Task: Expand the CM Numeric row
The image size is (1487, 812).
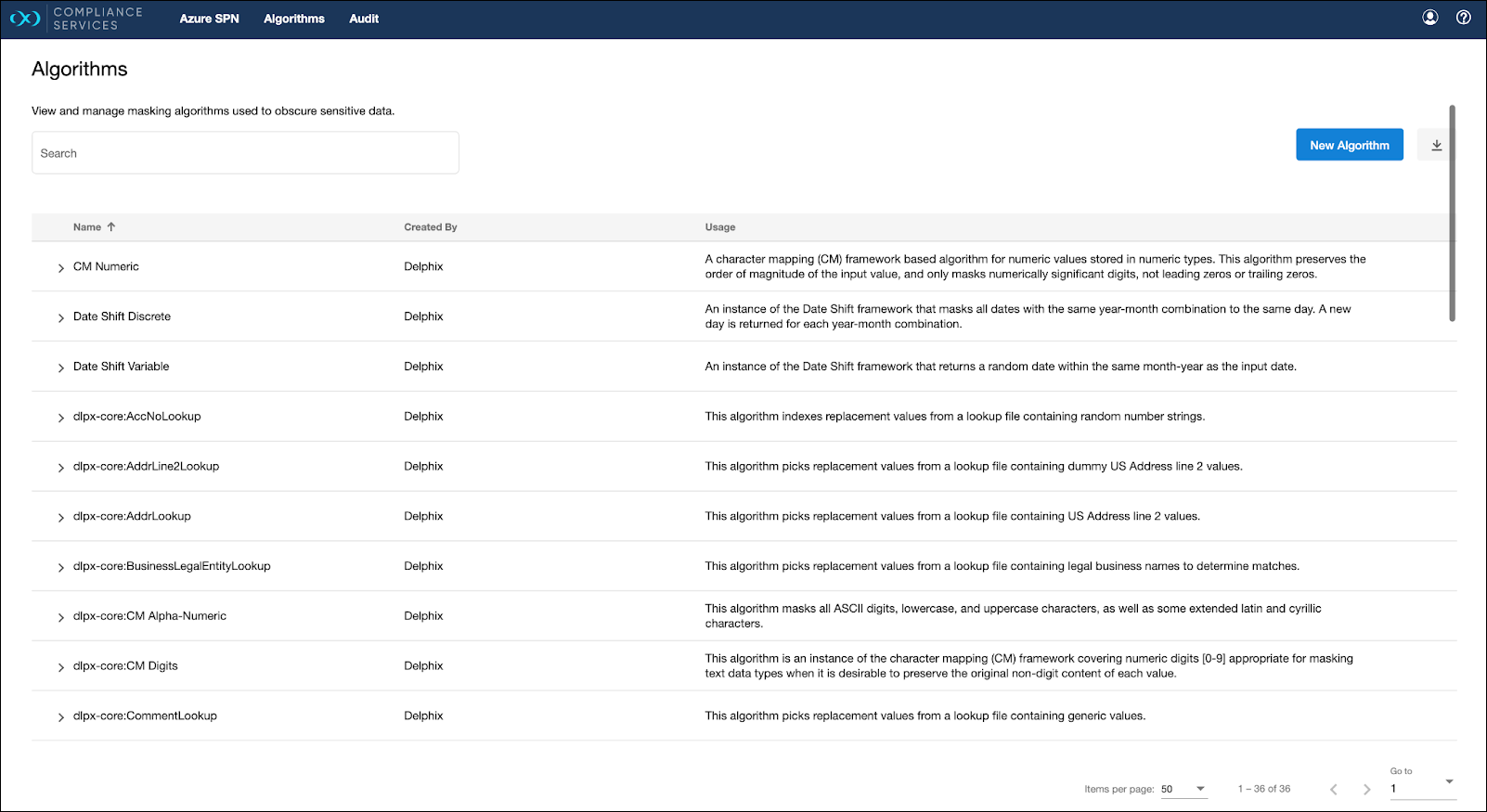Action: [x=61, y=267]
